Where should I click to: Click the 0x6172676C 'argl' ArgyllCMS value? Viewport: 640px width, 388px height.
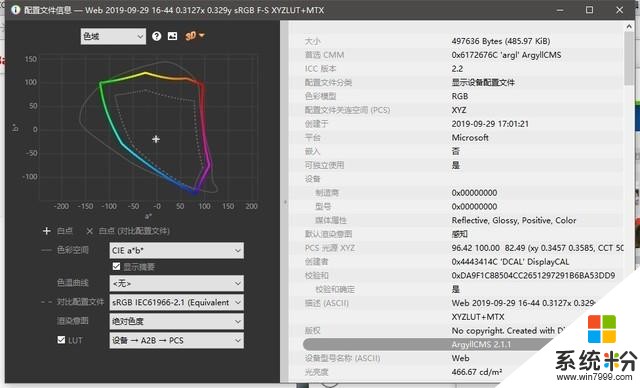pos(506,55)
